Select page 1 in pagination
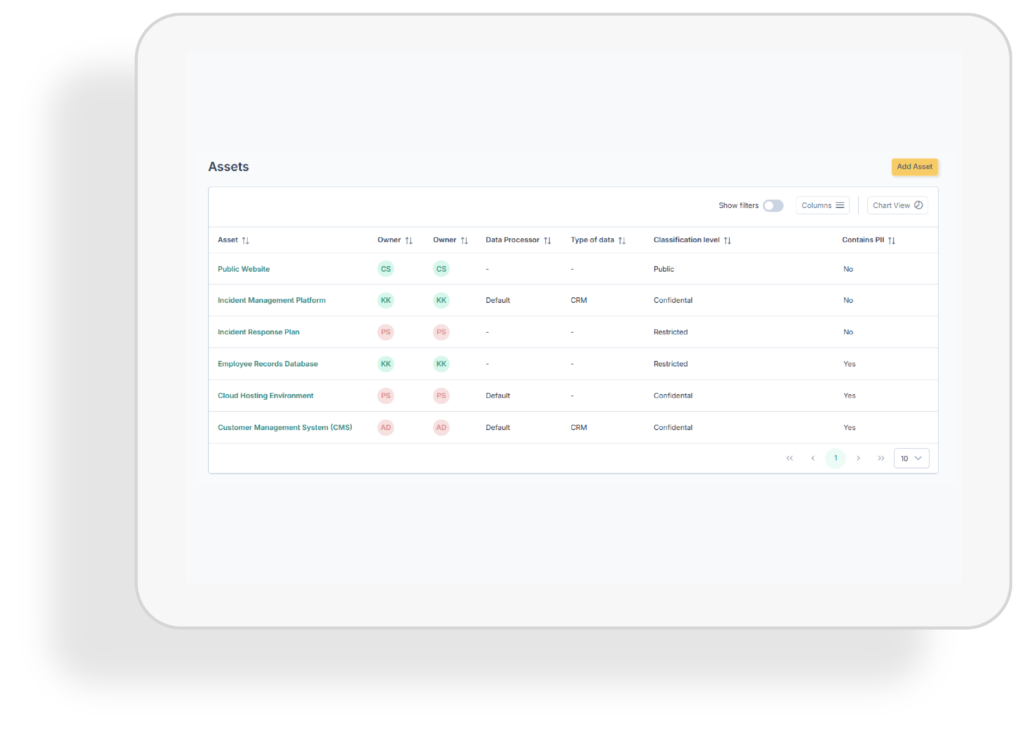The width and height of the screenshot is (1024, 733). pyautogui.click(x=835, y=458)
